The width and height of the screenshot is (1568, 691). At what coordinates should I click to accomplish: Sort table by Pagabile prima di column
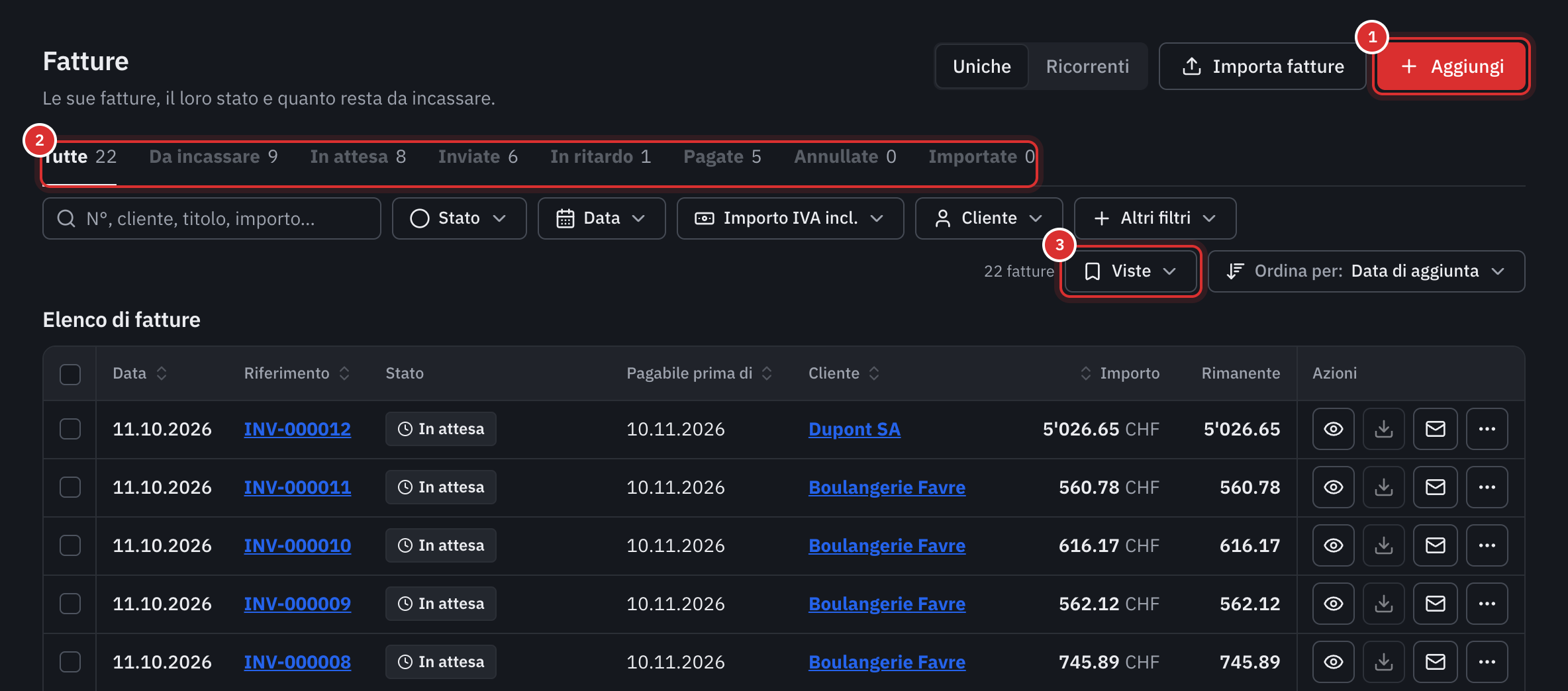[699, 373]
